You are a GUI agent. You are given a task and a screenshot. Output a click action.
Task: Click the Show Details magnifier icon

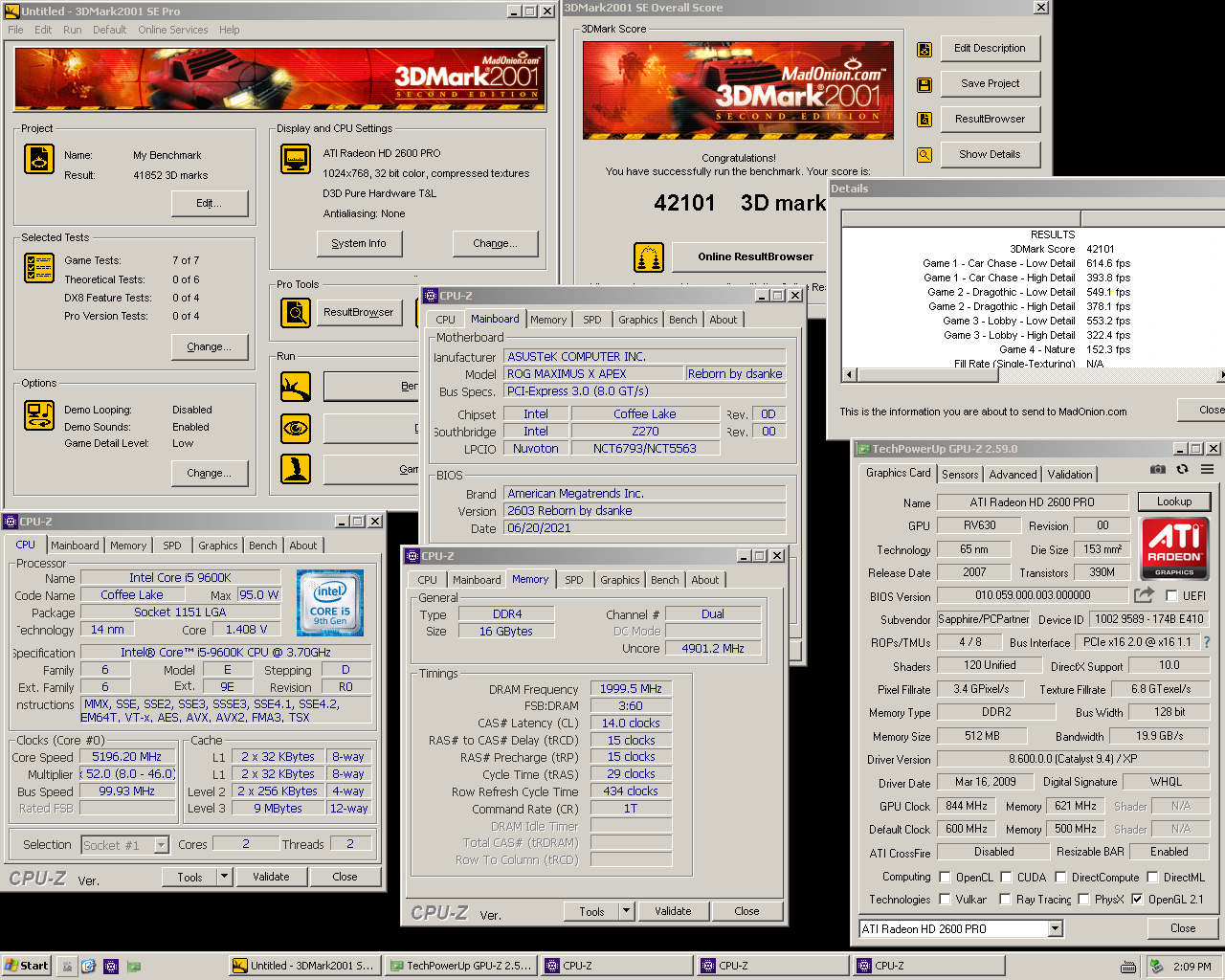pos(924,155)
